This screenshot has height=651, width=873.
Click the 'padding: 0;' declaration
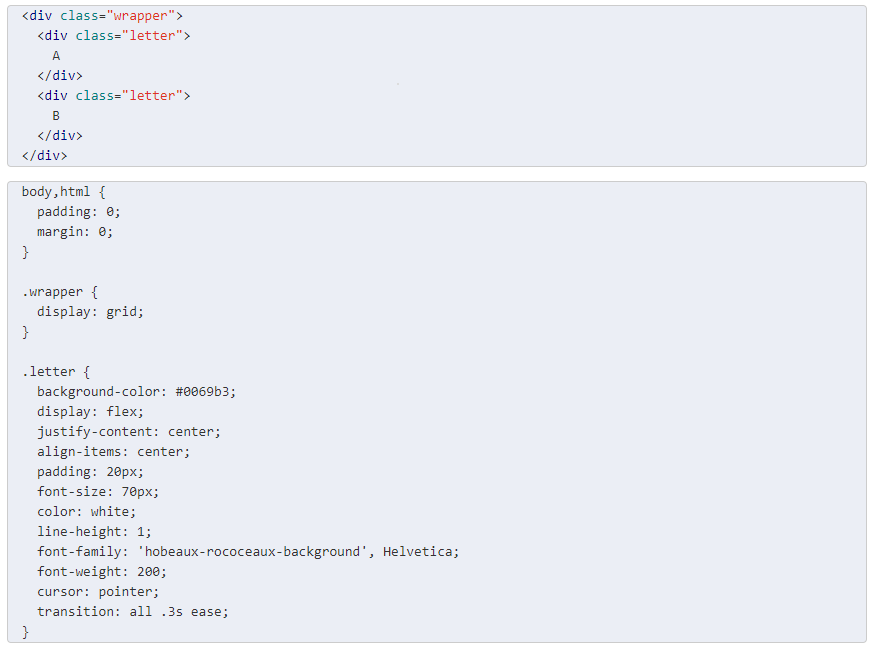[79, 212]
